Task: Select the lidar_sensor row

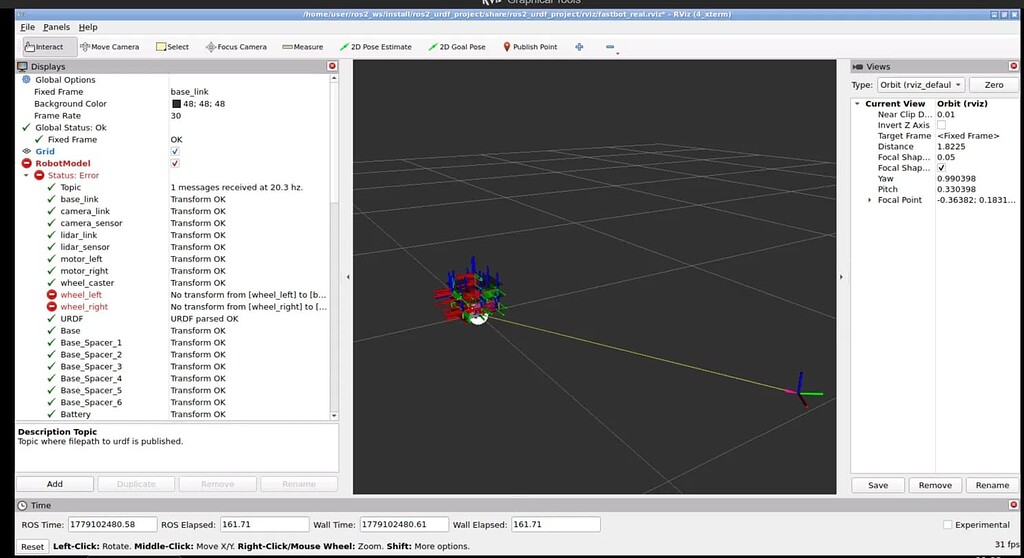Action: tap(173, 247)
